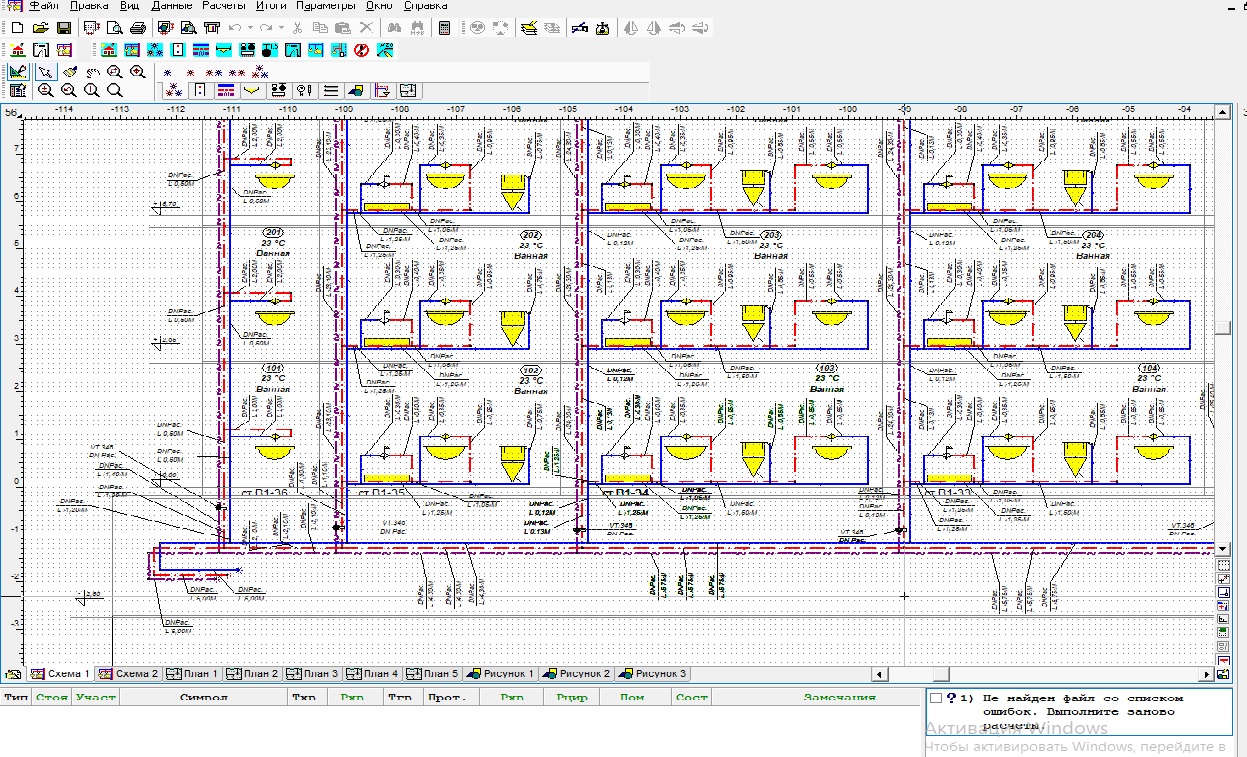The width and height of the screenshot is (1247, 757).
Task: Click the vertical scrollbar down arrow
Action: 1224,549
